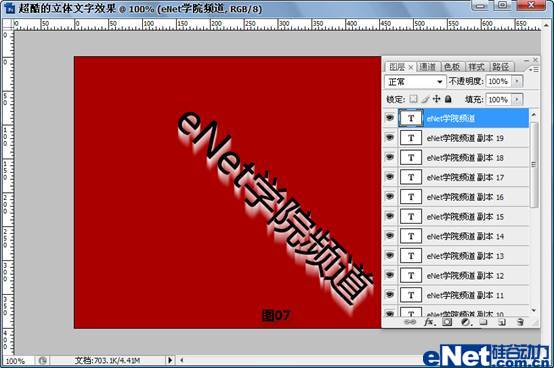
Task: Toggle the eye of 副本 14 layer
Action: (390, 235)
